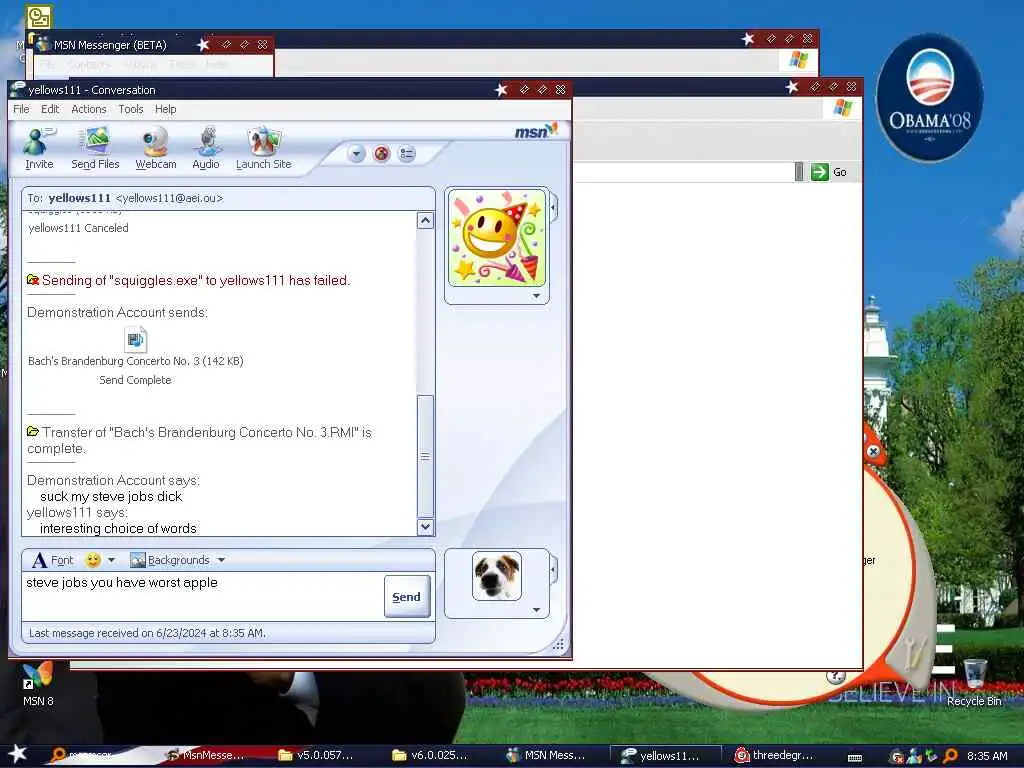Click chat scrollbar down arrow
Screen dimensions: 1024x768
(x=425, y=526)
